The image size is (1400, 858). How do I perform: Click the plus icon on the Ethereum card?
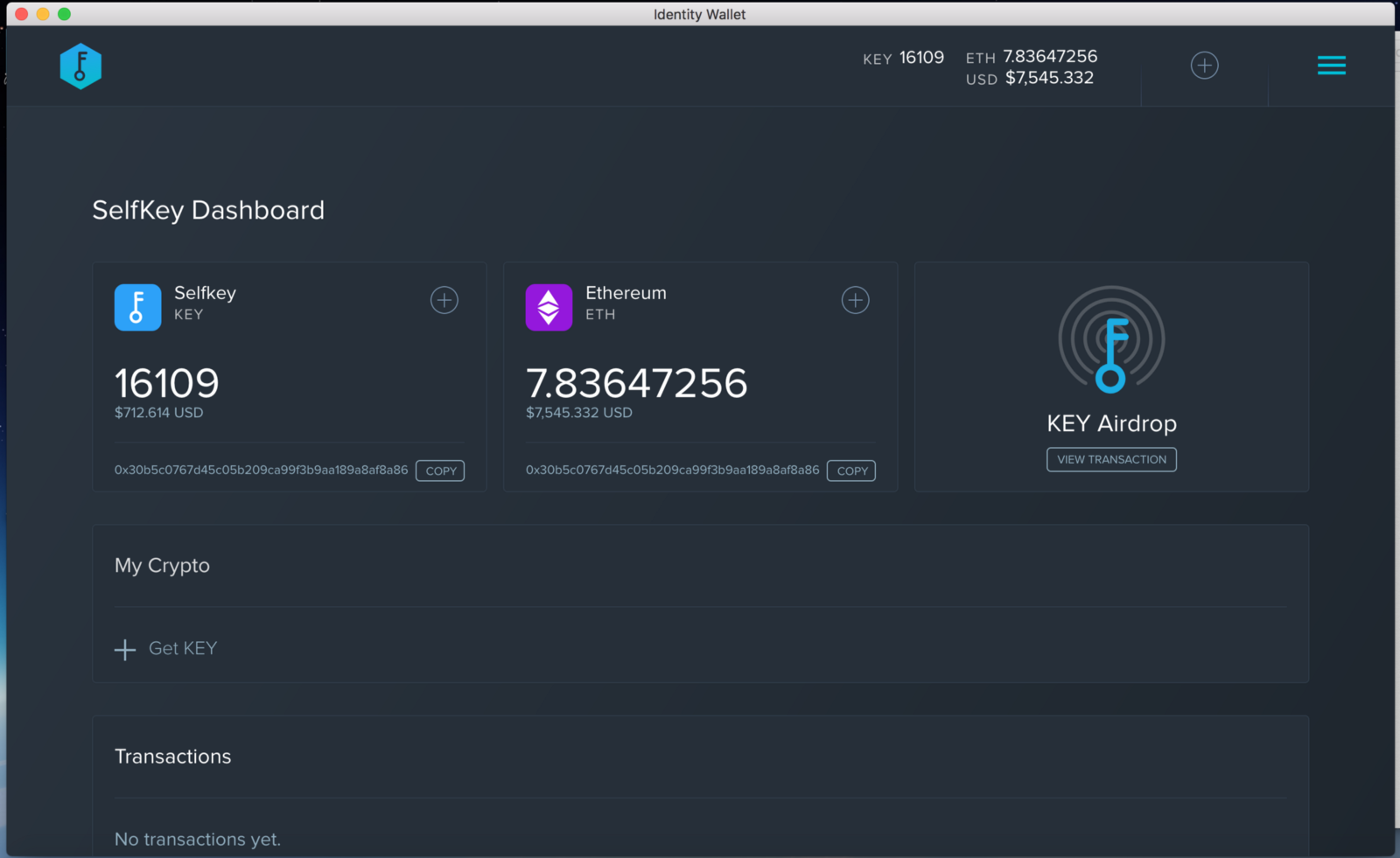[856, 300]
